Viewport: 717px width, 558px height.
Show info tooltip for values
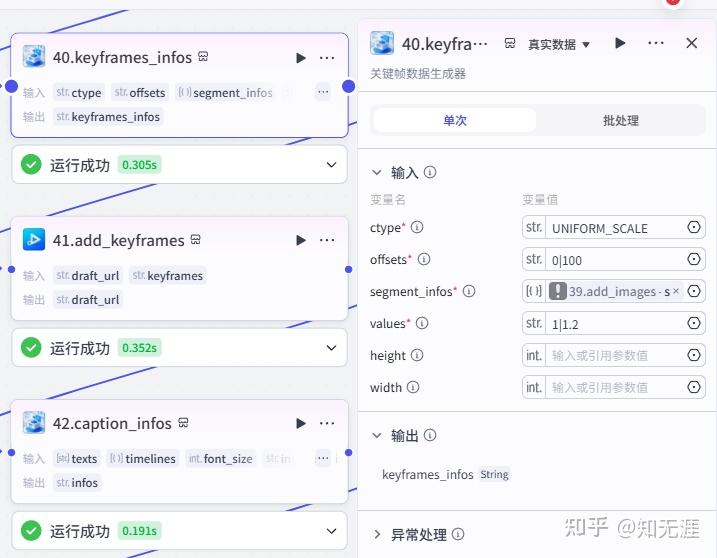point(422,323)
